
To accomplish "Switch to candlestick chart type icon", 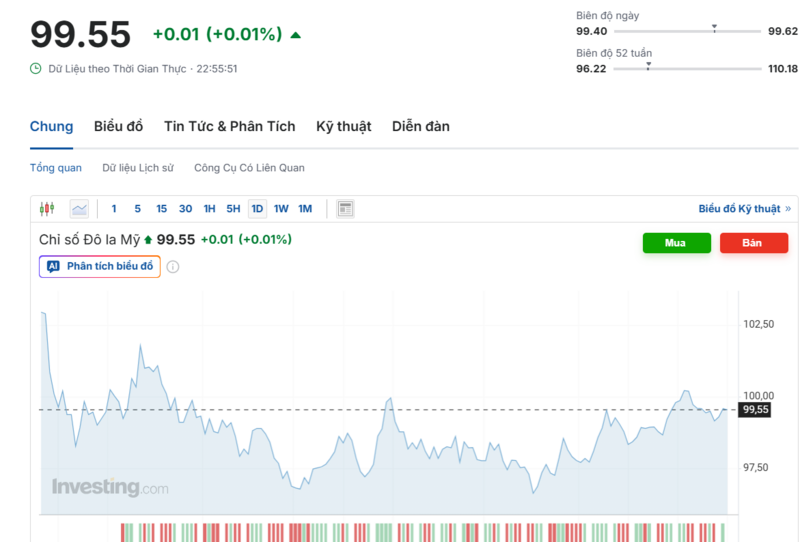I will pos(46,209).
